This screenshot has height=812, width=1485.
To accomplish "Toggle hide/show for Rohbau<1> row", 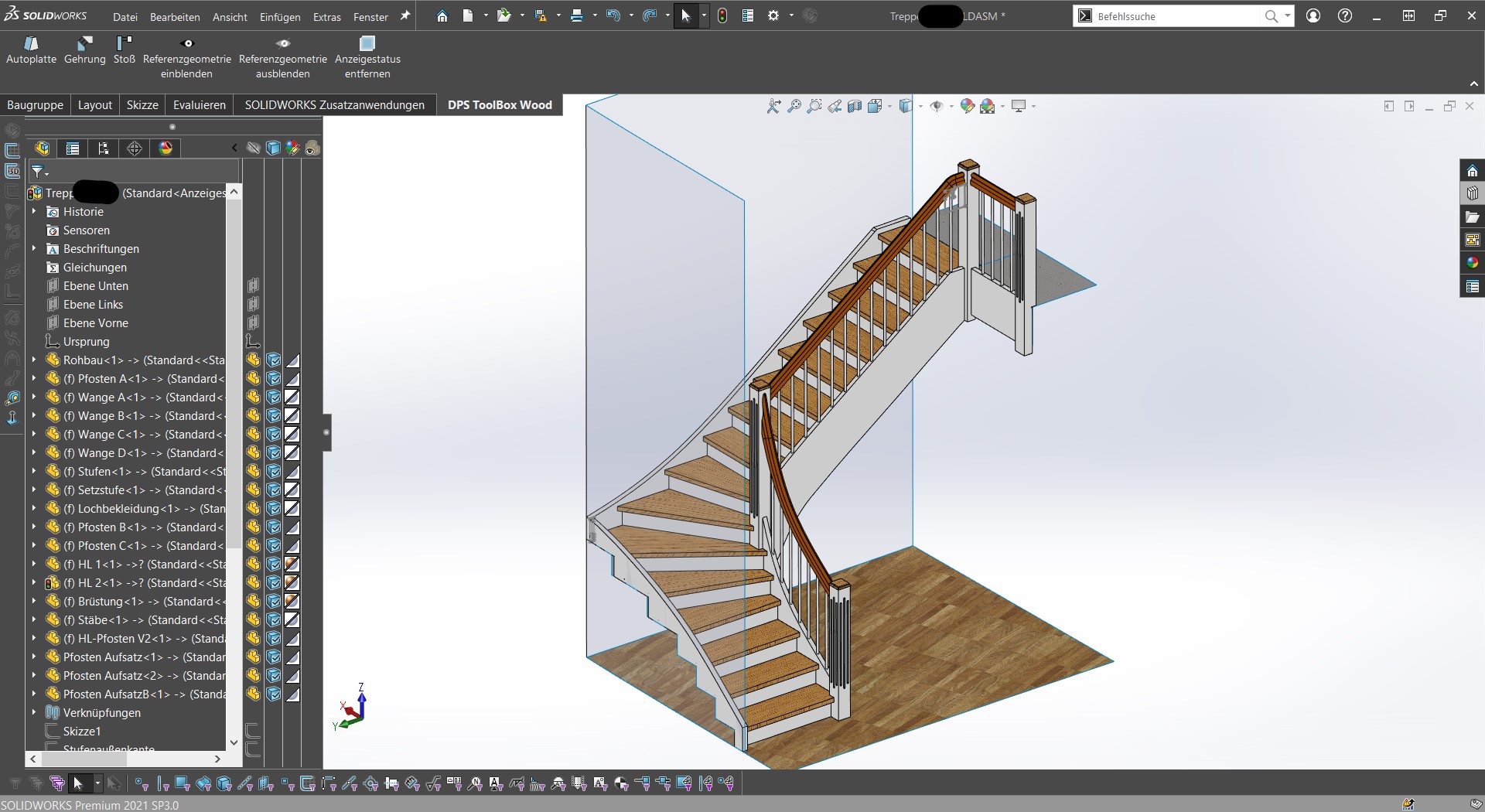I will pyautogui.click(x=253, y=360).
